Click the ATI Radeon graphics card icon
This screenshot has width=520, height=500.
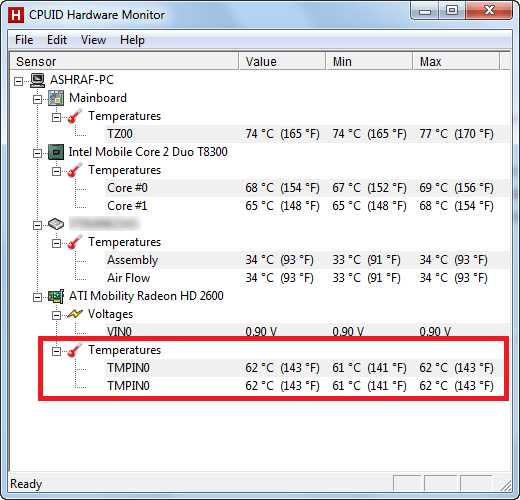click(x=56, y=296)
